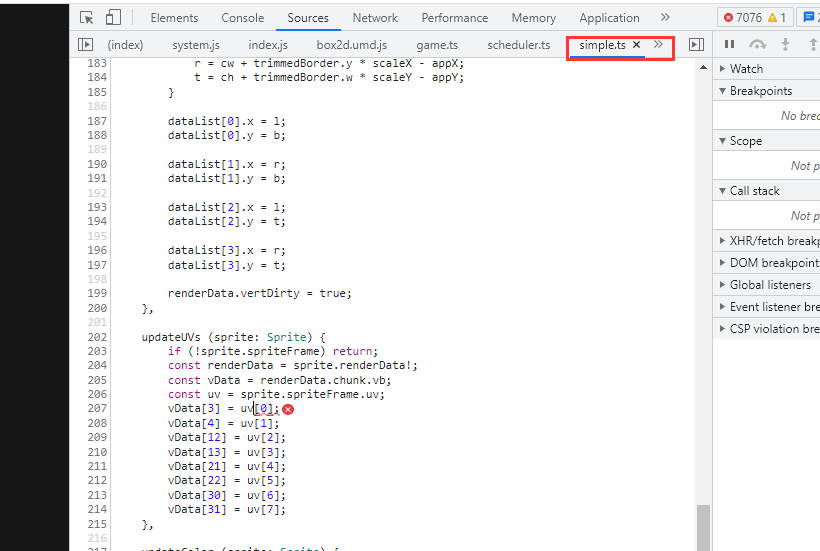Step over next function call icon
820x551 pixels.
(757, 44)
